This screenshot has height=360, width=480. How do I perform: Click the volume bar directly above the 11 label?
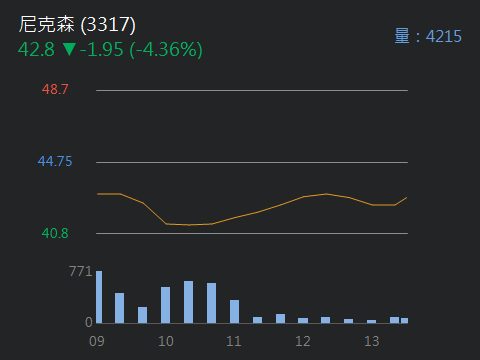[x=234, y=312]
